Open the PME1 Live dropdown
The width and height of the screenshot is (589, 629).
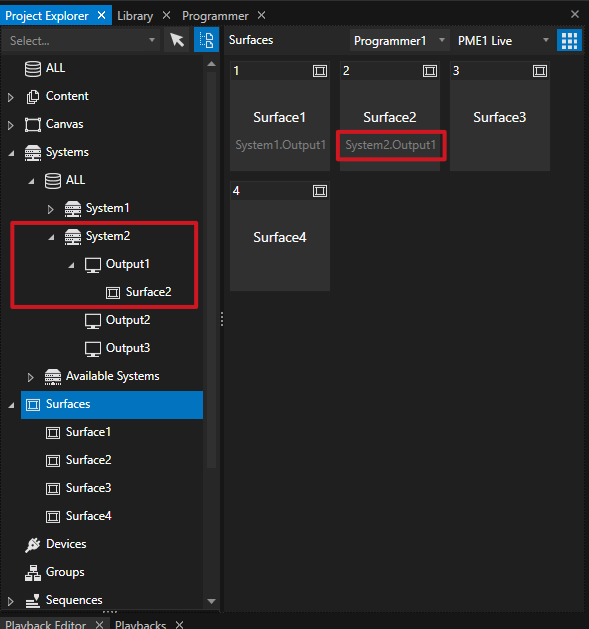click(504, 41)
